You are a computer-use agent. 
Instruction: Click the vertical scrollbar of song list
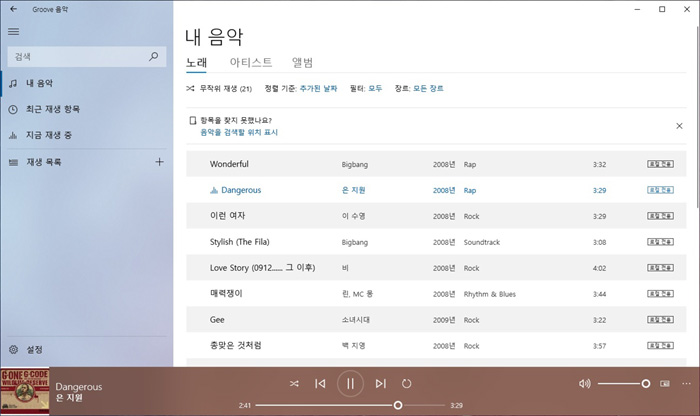pos(697,116)
